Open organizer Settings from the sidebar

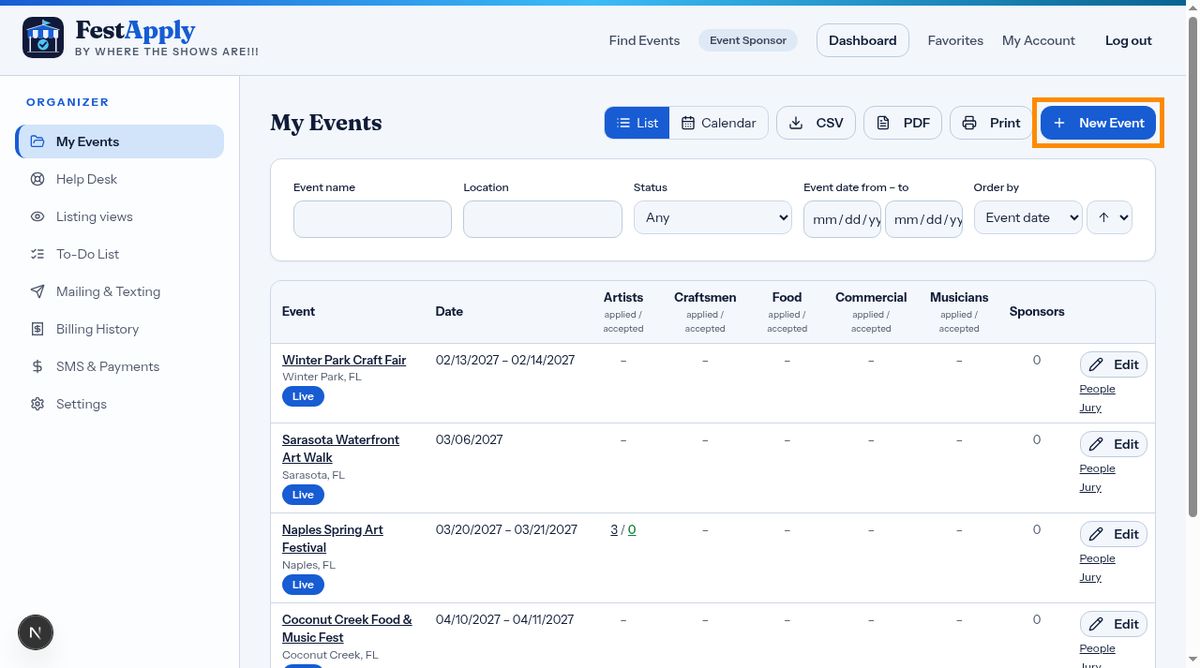[120, 404]
